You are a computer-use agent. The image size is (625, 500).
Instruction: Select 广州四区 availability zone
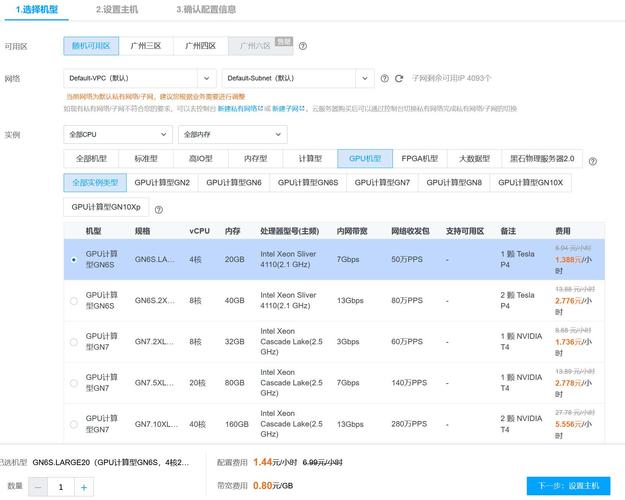(200, 46)
